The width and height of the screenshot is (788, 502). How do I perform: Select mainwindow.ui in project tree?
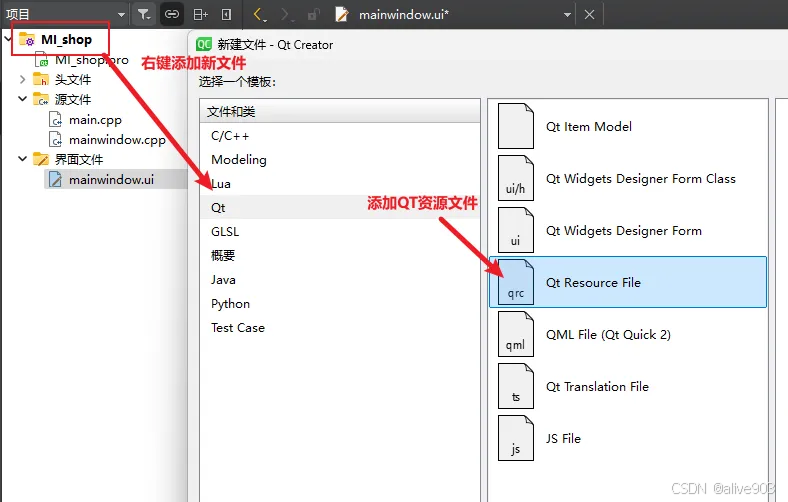pos(112,179)
